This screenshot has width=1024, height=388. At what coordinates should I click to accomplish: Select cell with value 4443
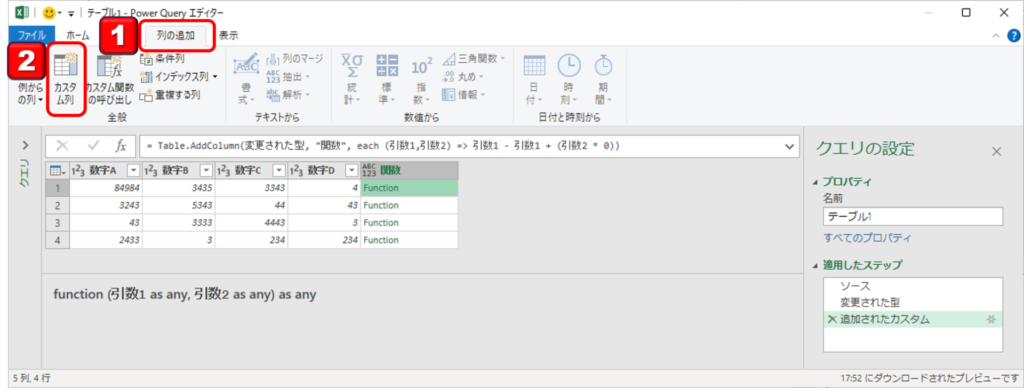coord(251,223)
